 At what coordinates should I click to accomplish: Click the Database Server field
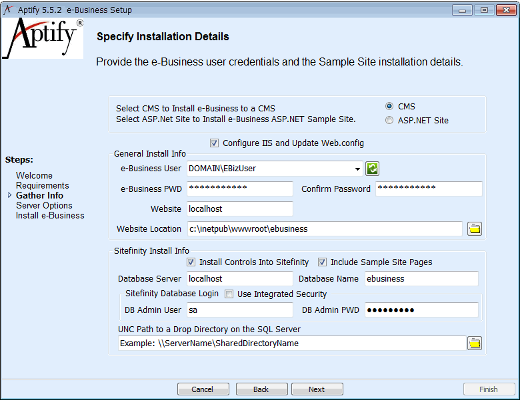(240, 279)
